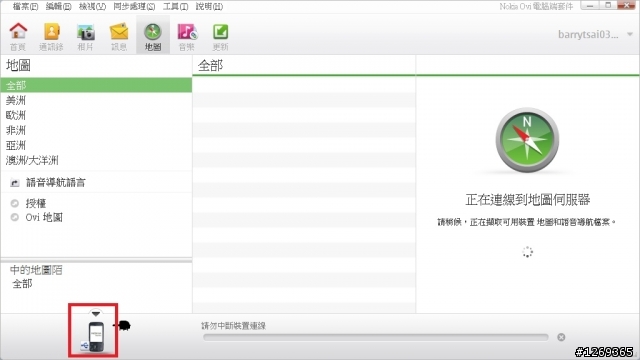Click the connected Nokia phone device icon
Viewport: 640px width, 360px height.
(96, 337)
